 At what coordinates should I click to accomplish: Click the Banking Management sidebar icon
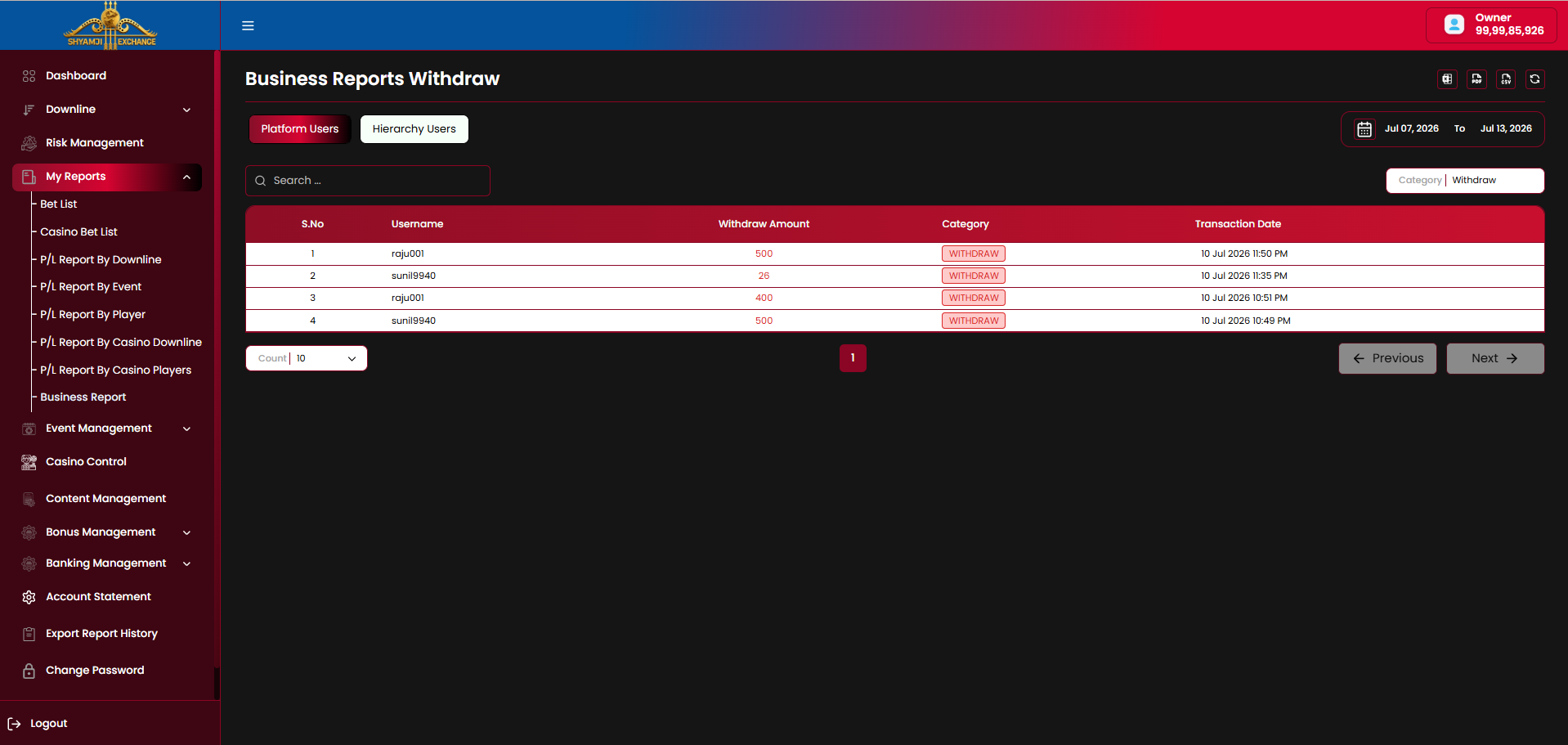[29, 563]
